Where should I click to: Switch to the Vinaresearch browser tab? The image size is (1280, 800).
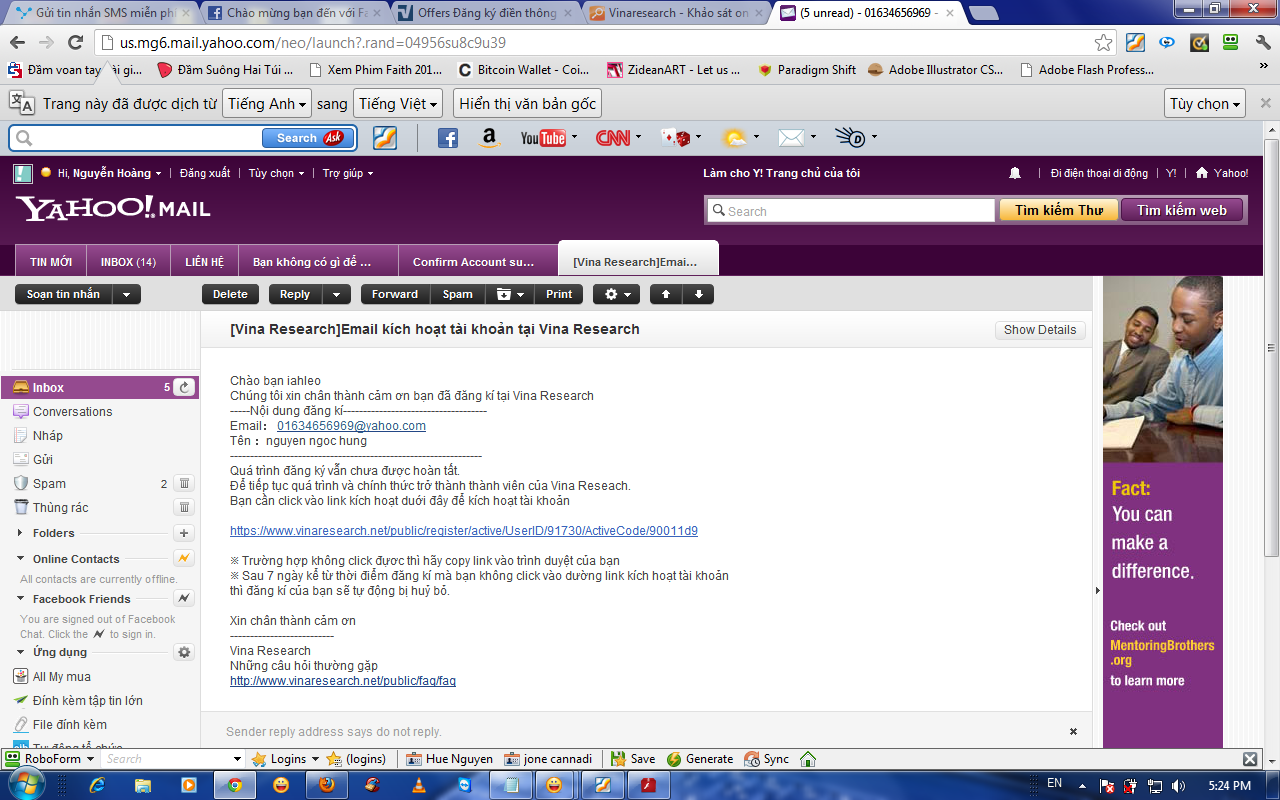pyautogui.click(x=675, y=13)
